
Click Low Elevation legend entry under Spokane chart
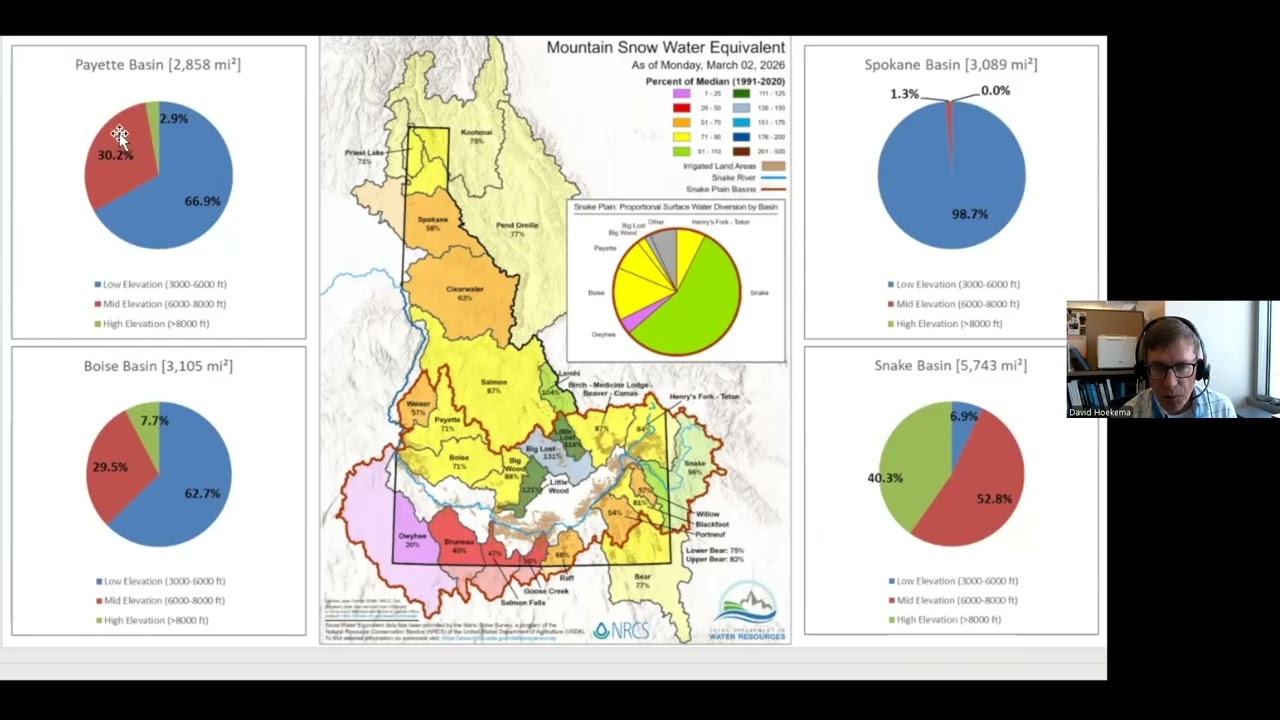point(953,284)
